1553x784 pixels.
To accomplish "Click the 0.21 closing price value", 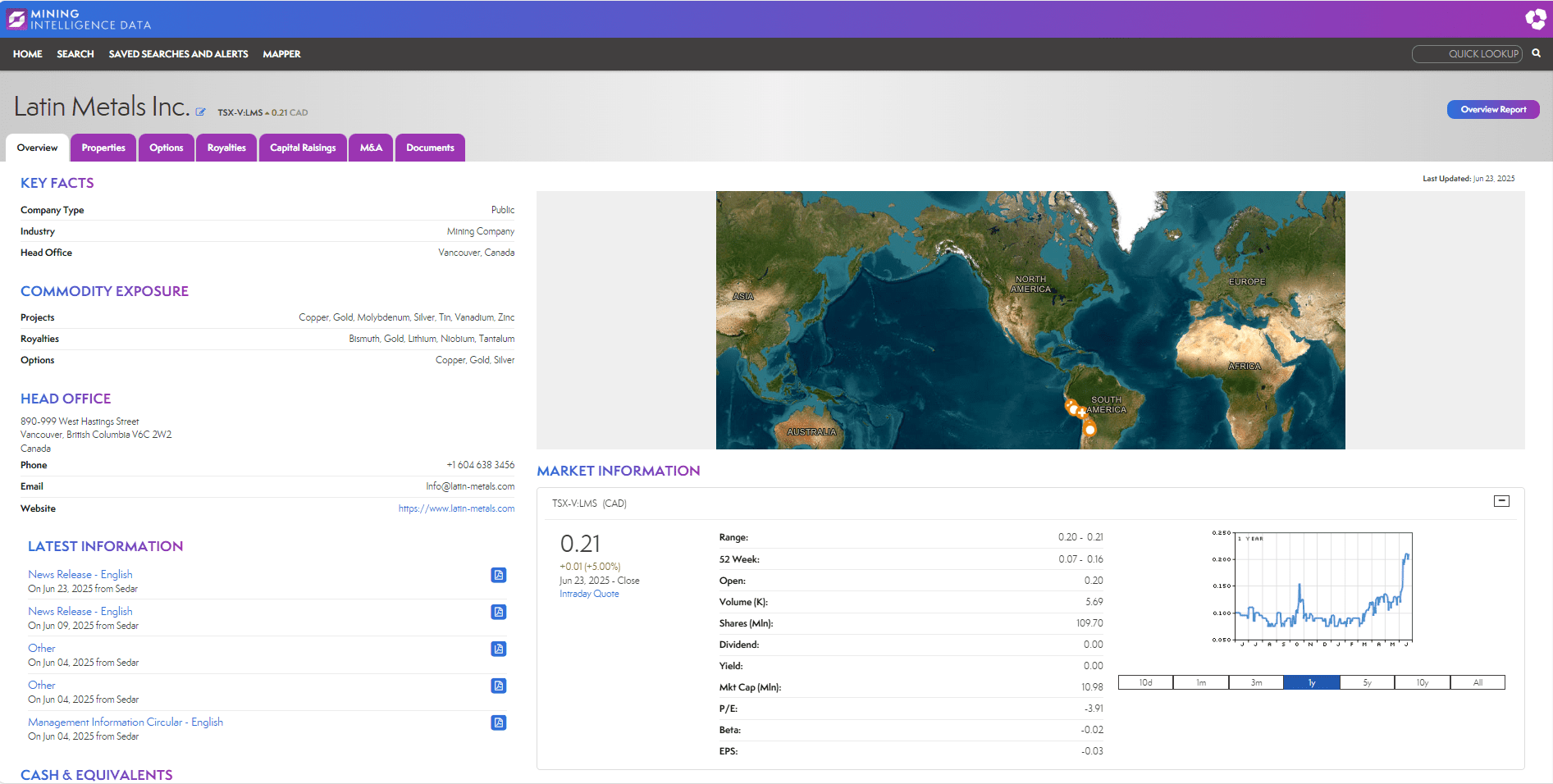I will [x=580, y=544].
